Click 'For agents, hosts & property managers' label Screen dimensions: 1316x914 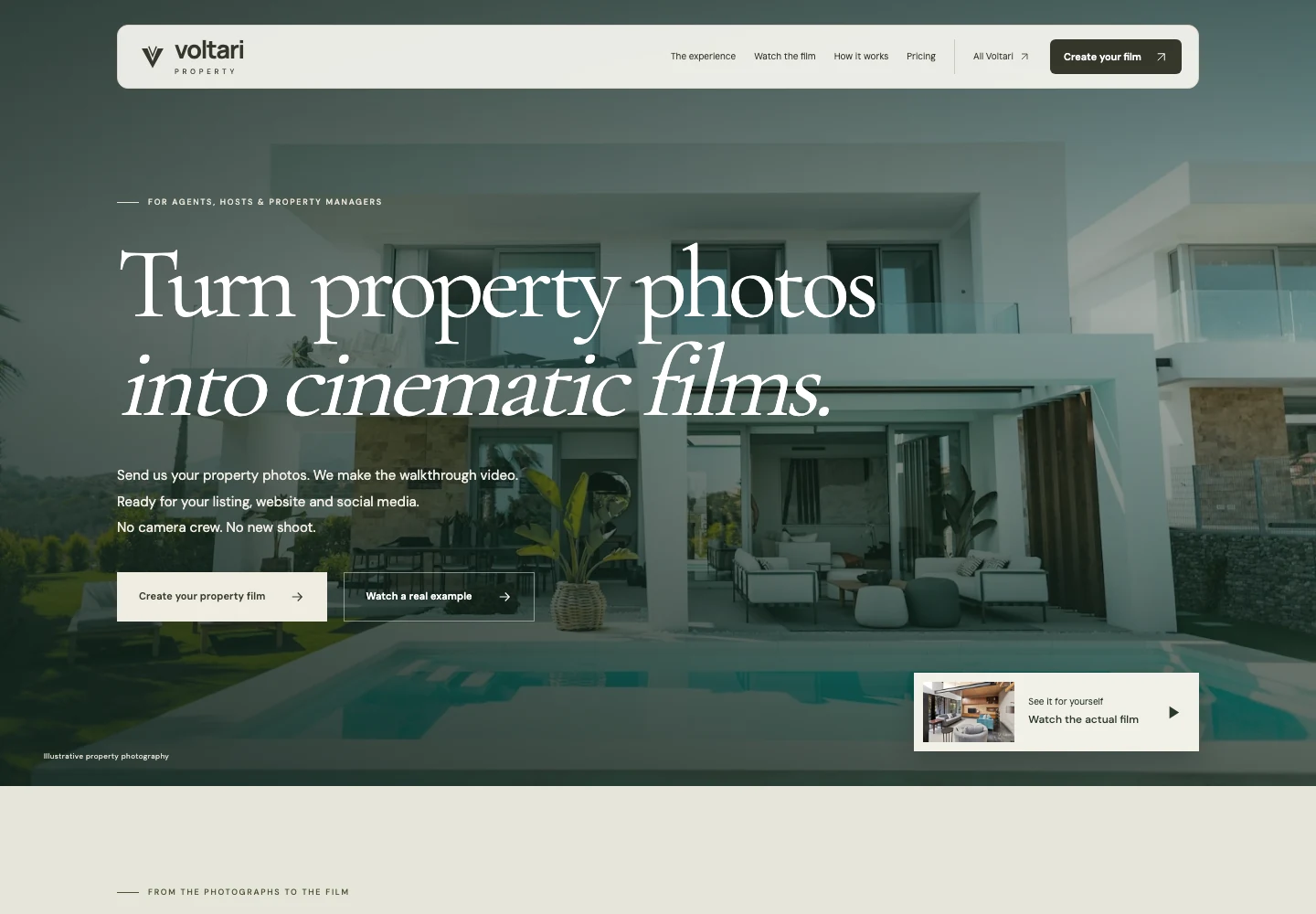265,202
